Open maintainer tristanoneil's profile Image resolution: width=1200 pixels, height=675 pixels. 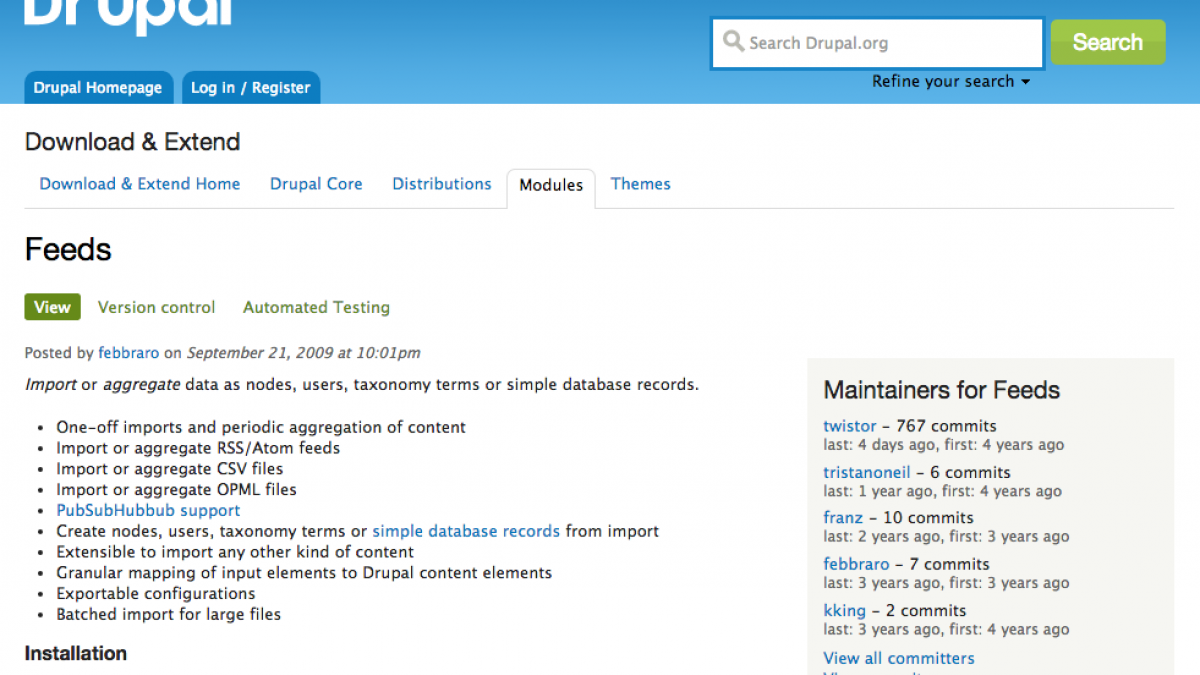click(867, 472)
